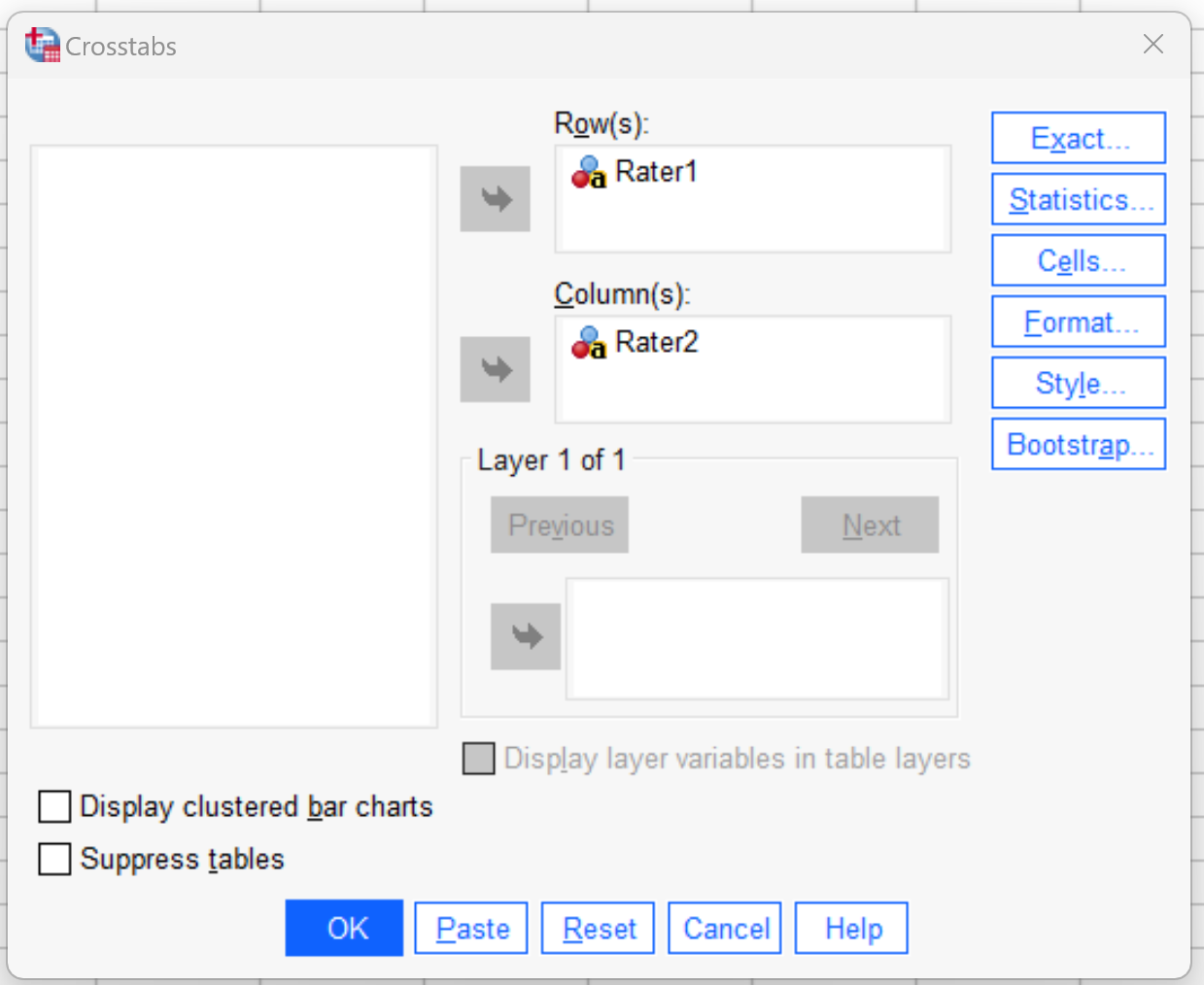The width and height of the screenshot is (1204, 985).
Task: Click the empty layer variable box
Action: 756,638
